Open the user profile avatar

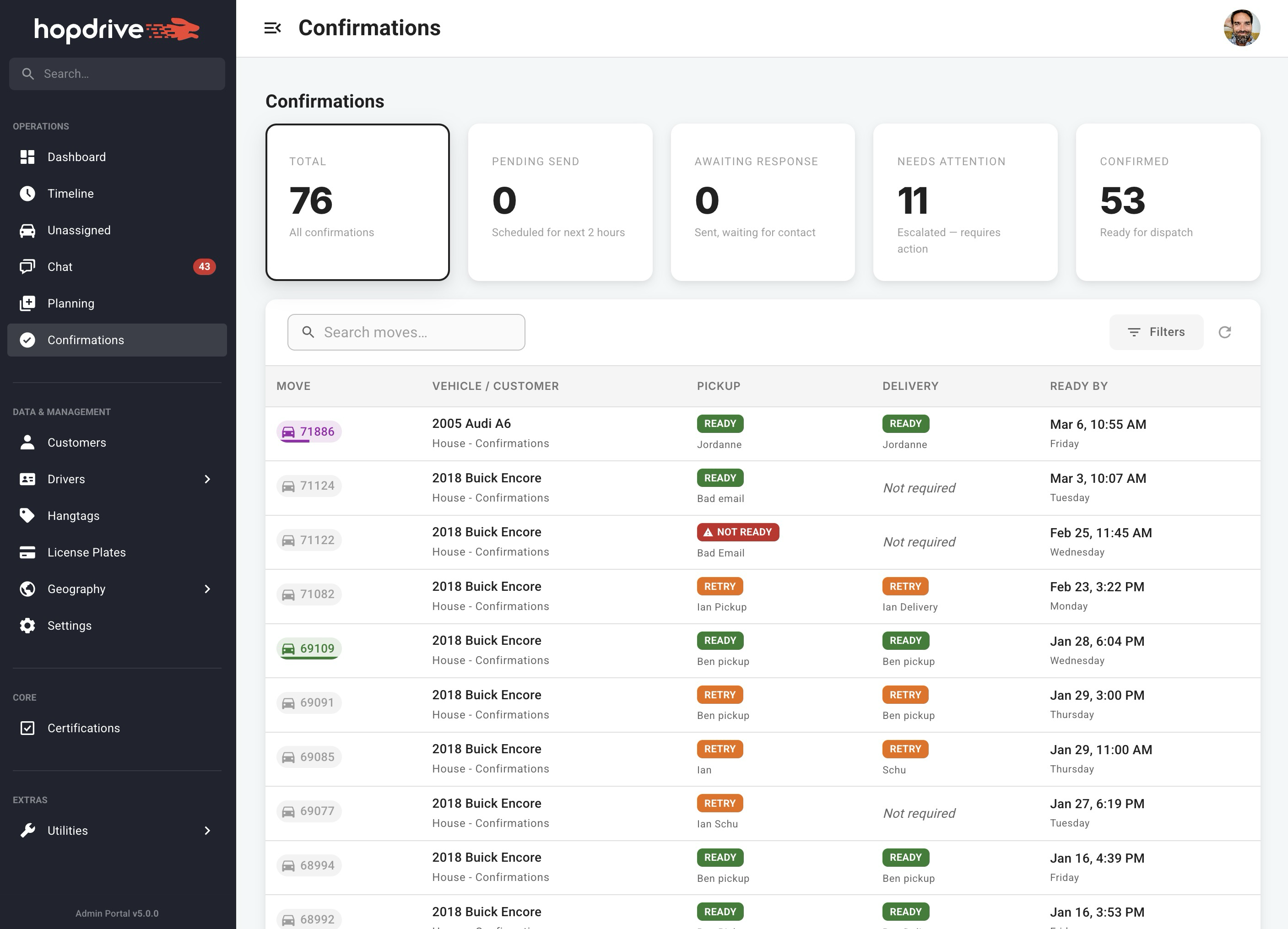[1241, 27]
